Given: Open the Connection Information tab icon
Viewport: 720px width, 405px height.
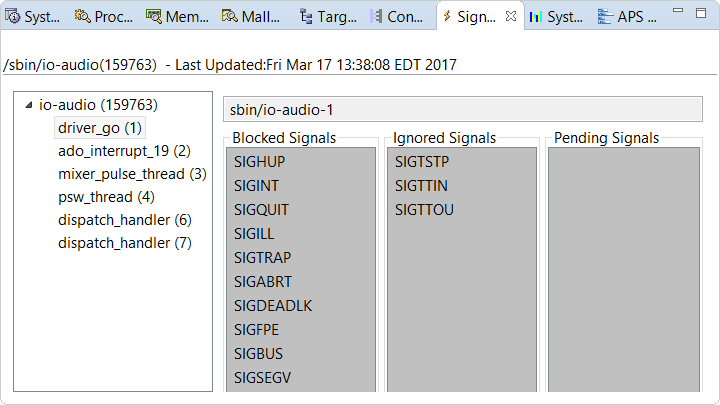Looking at the screenshot, I should [x=376, y=16].
